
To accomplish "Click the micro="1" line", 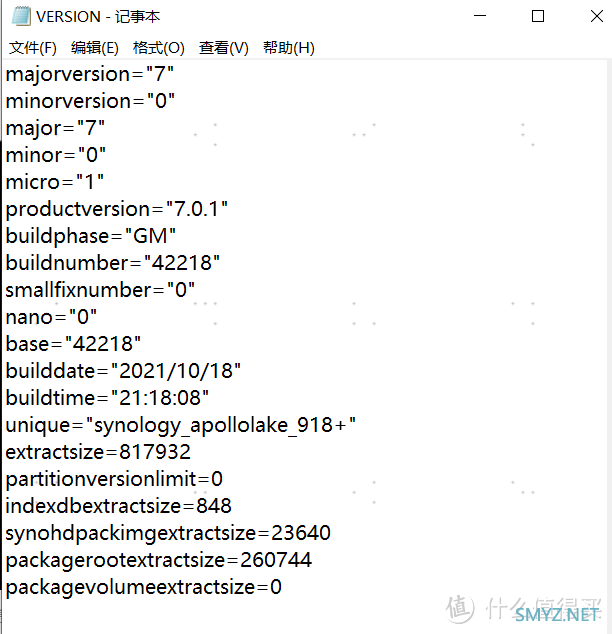I will click(55, 182).
